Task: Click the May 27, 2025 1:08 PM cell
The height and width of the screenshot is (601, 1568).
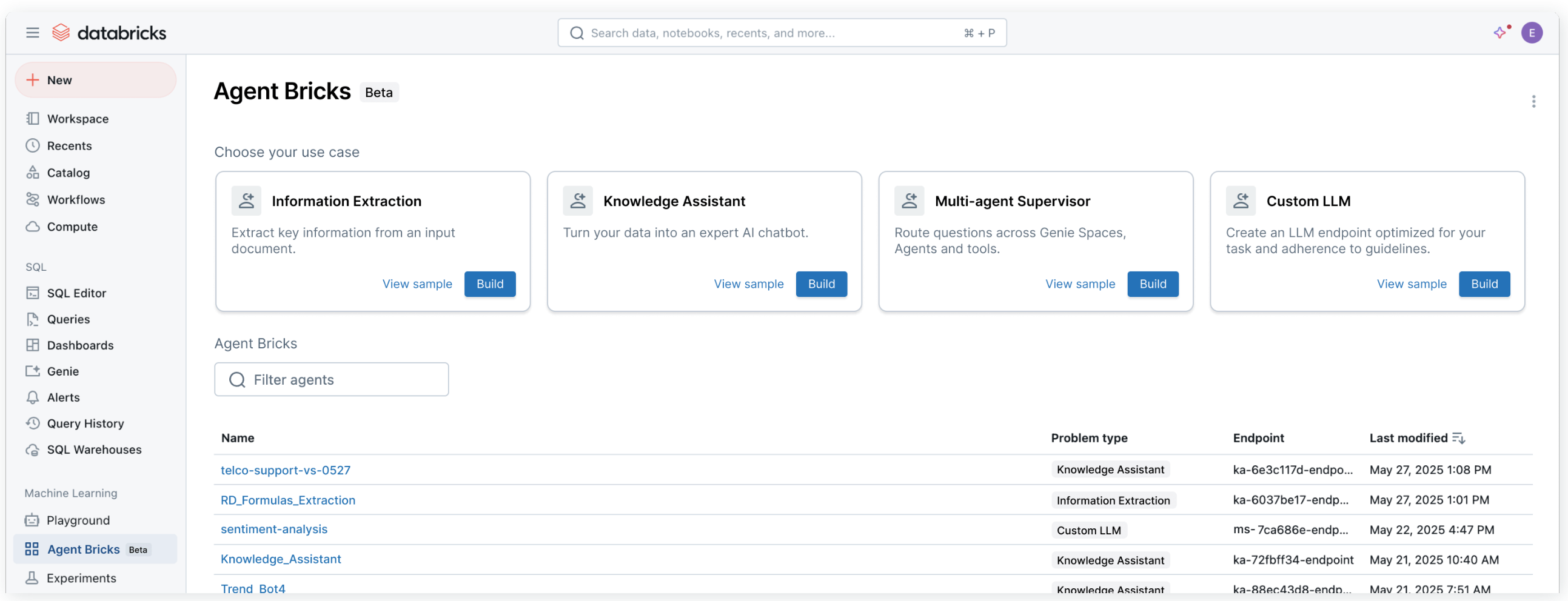Action: click(1430, 470)
